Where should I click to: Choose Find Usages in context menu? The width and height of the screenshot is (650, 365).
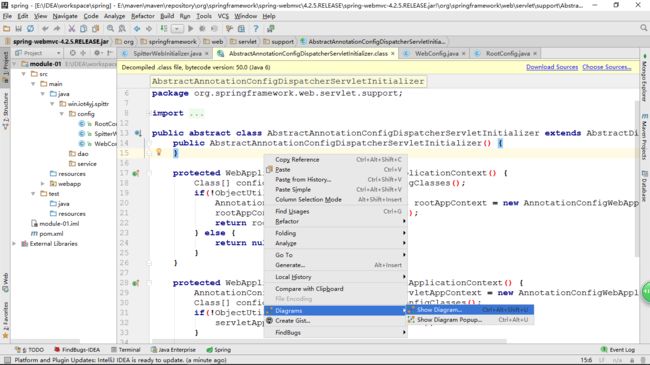point(336,212)
